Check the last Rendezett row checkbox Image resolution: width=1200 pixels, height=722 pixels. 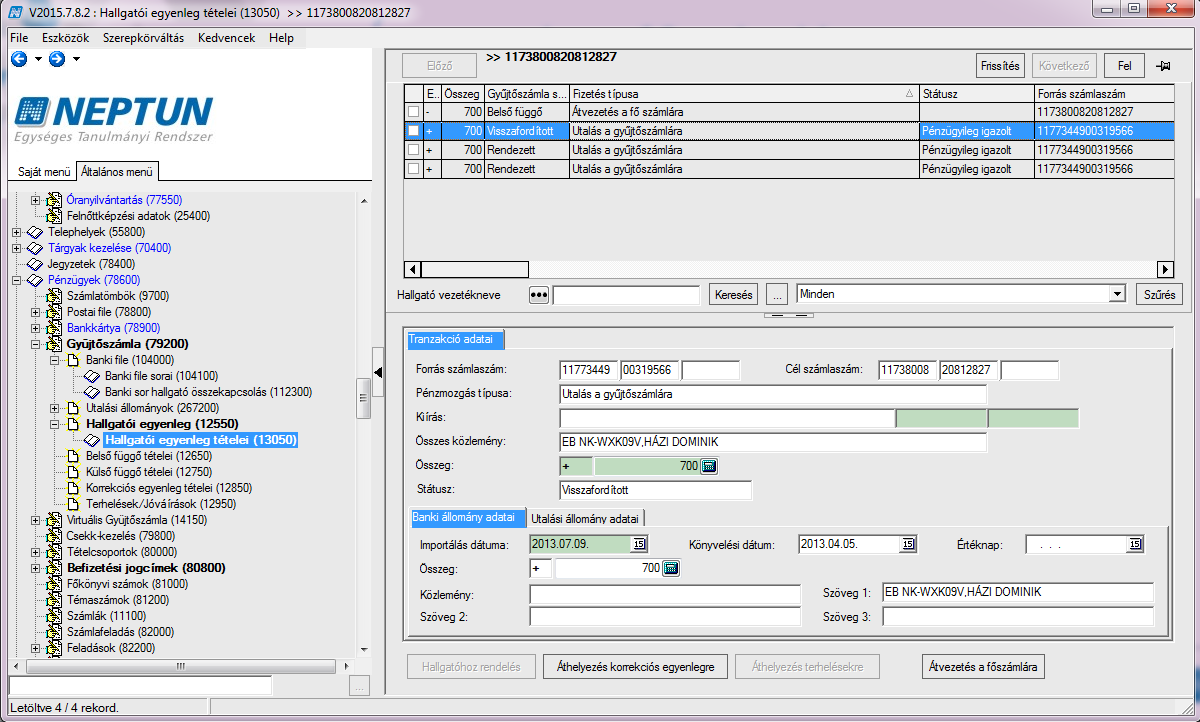click(413, 169)
